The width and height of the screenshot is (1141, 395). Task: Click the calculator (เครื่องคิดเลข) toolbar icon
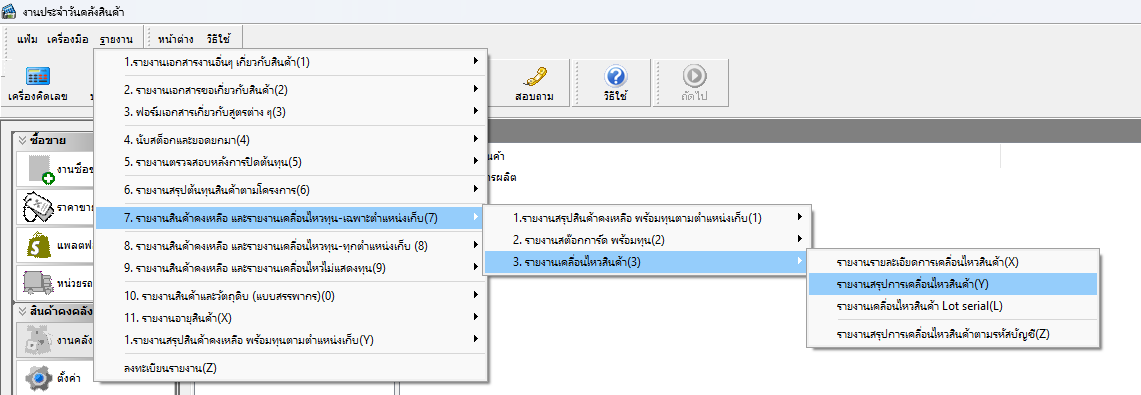click(x=37, y=76)
